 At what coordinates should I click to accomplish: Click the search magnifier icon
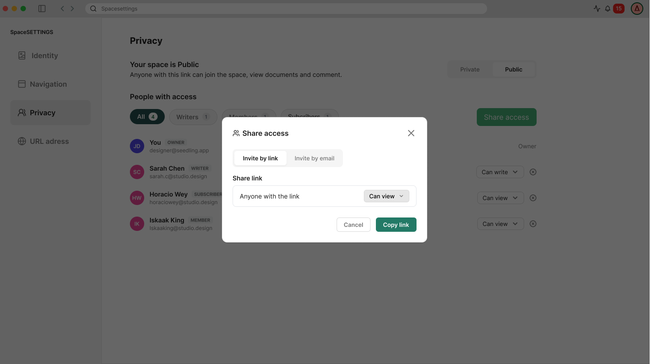[93, 8]
